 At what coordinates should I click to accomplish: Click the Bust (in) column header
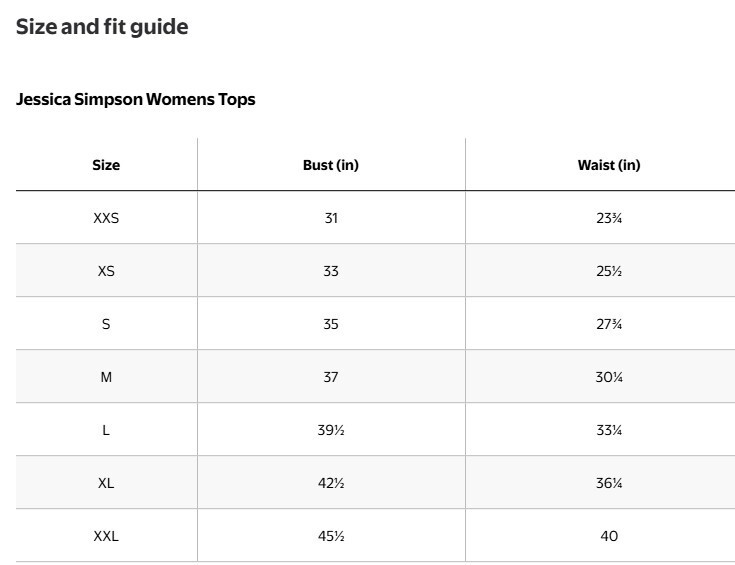(x=331, y=165)
